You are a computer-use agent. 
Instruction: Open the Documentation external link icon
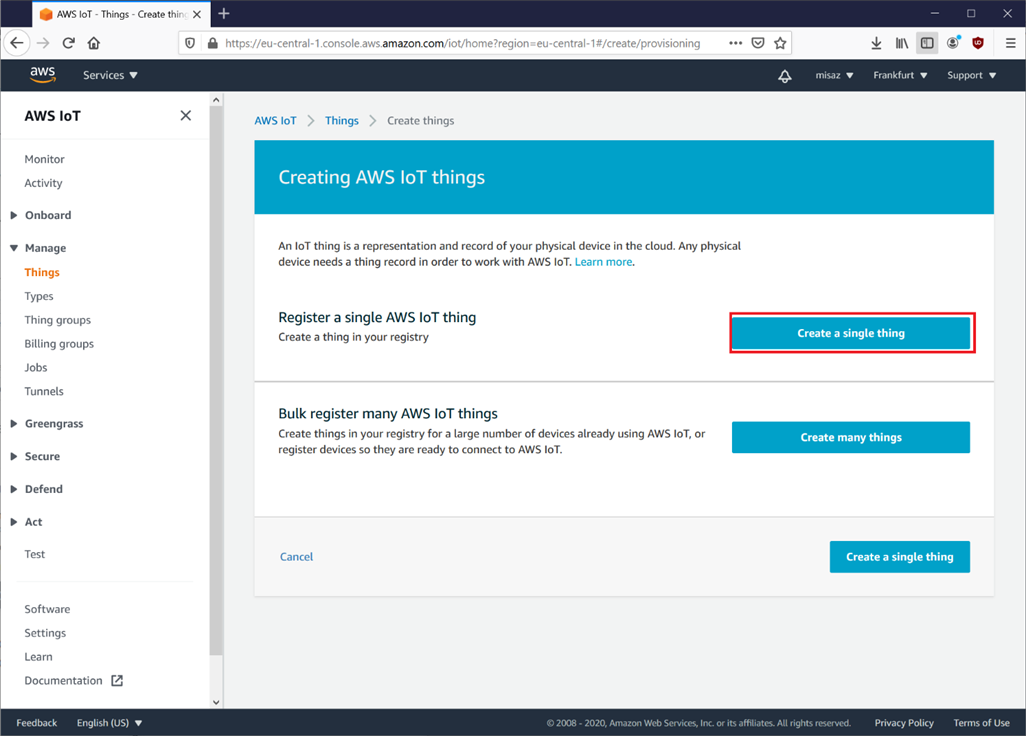pos(117,680)
